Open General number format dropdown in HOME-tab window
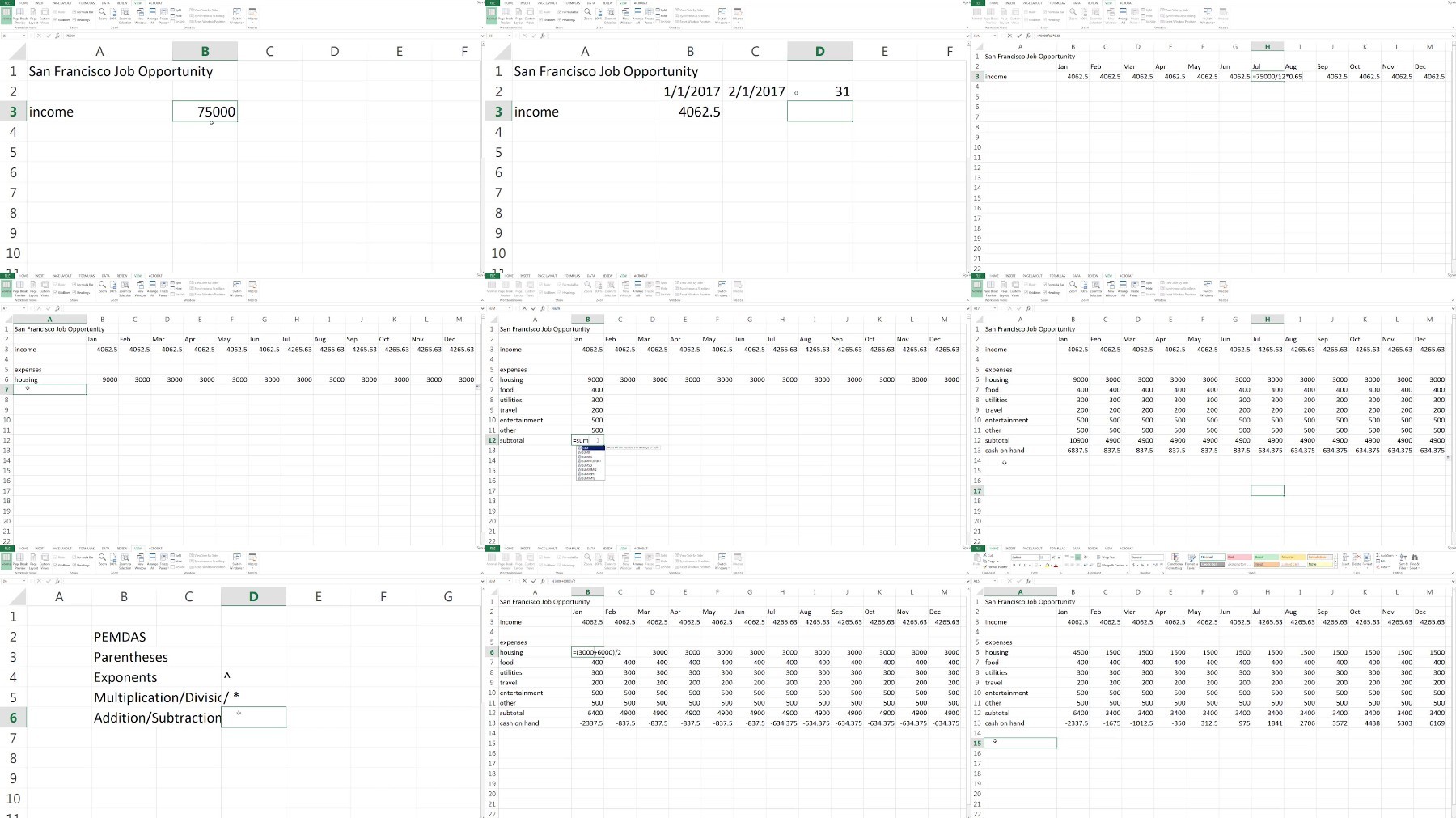 pyautogui.click(x=1162, y=557)
